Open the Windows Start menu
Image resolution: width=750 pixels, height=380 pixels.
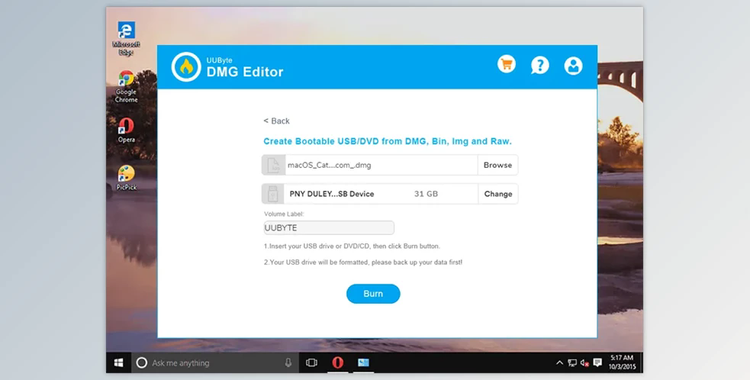(119, 363)
